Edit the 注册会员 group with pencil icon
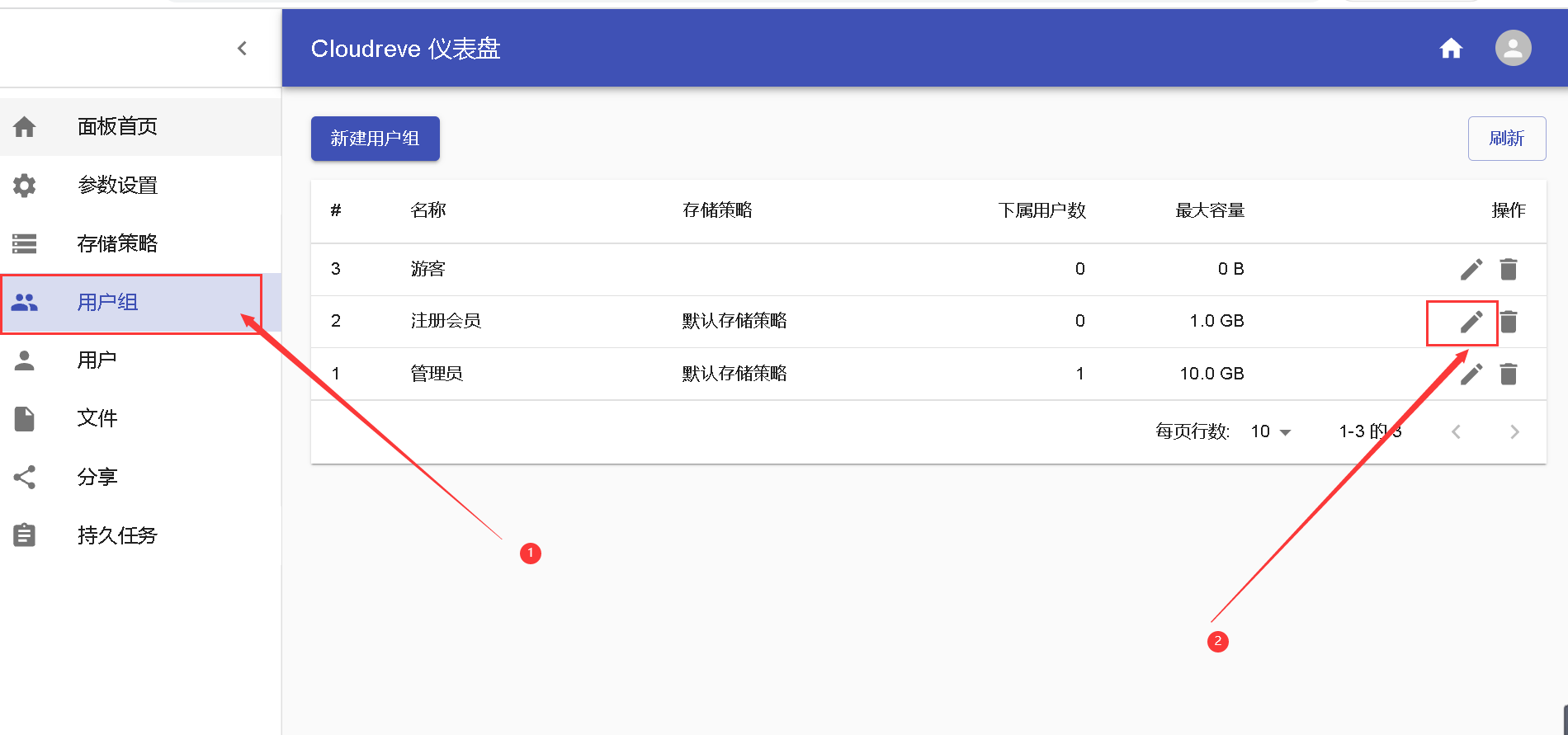The width and height of the screenshot is (1568, 735). 1471,322
